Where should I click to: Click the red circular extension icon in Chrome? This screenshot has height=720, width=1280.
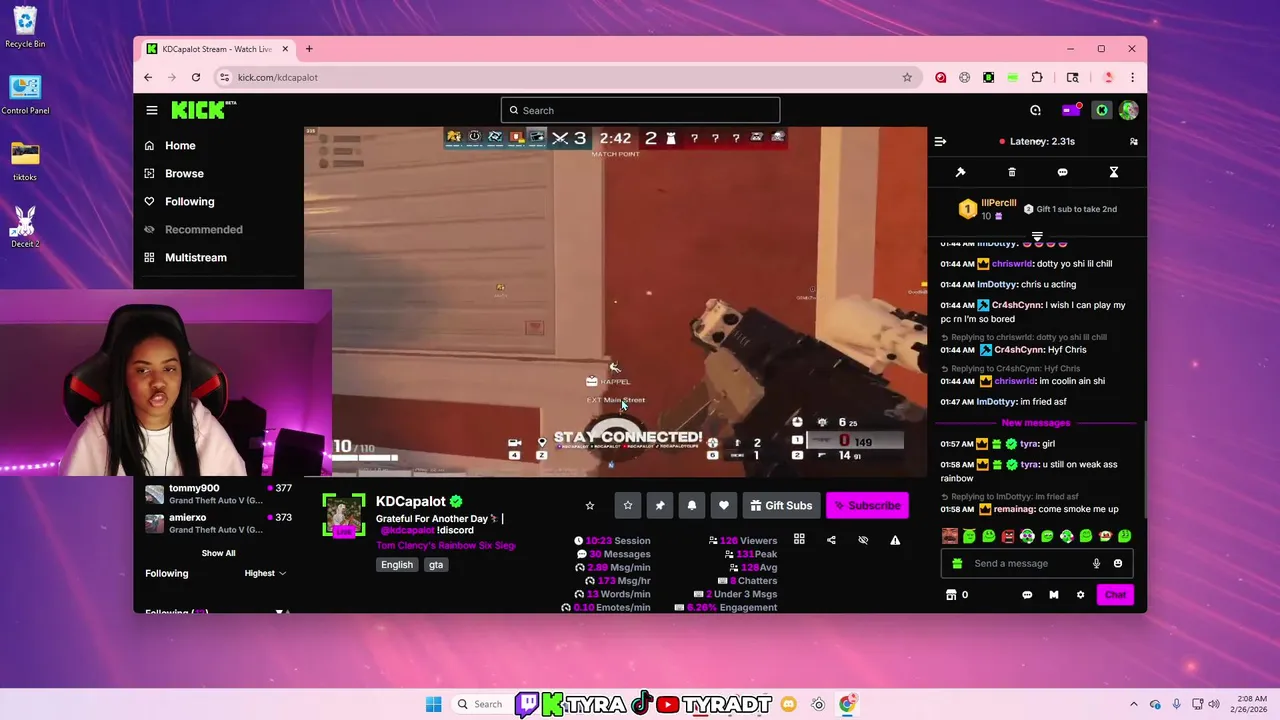[941, 77]
